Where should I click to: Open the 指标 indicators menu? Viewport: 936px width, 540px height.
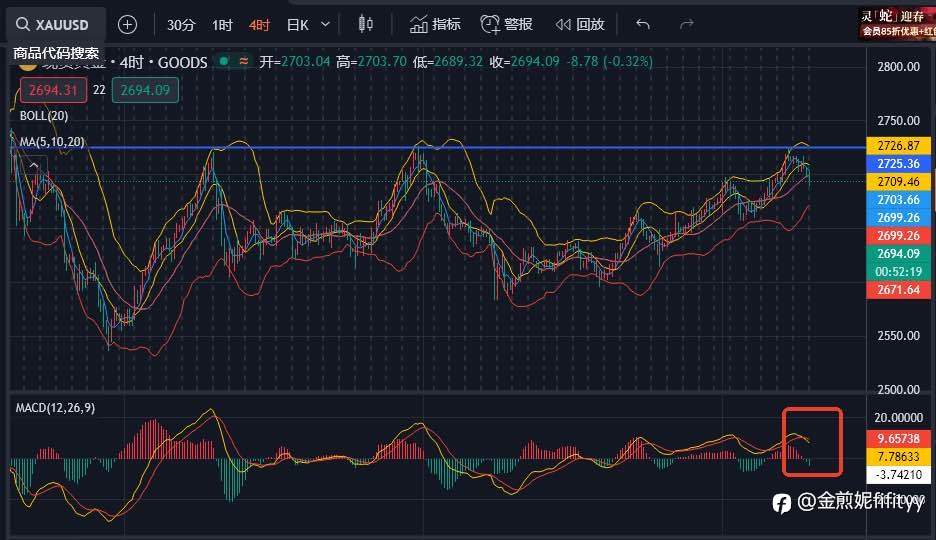435,24
